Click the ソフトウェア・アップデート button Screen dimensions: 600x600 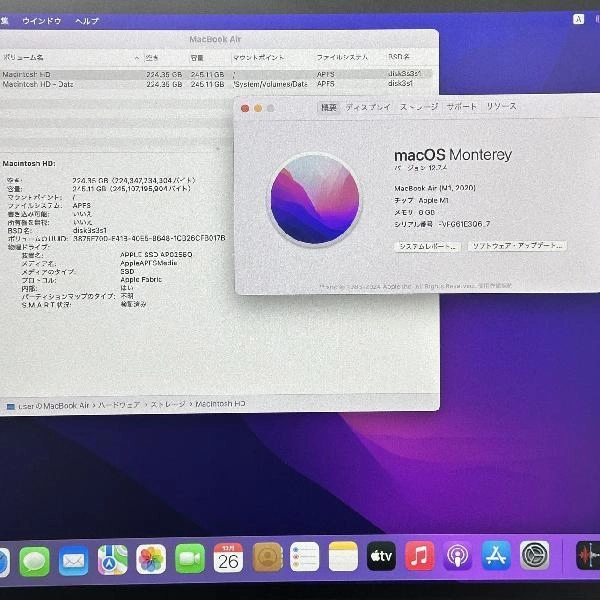(x=517, y=246)
